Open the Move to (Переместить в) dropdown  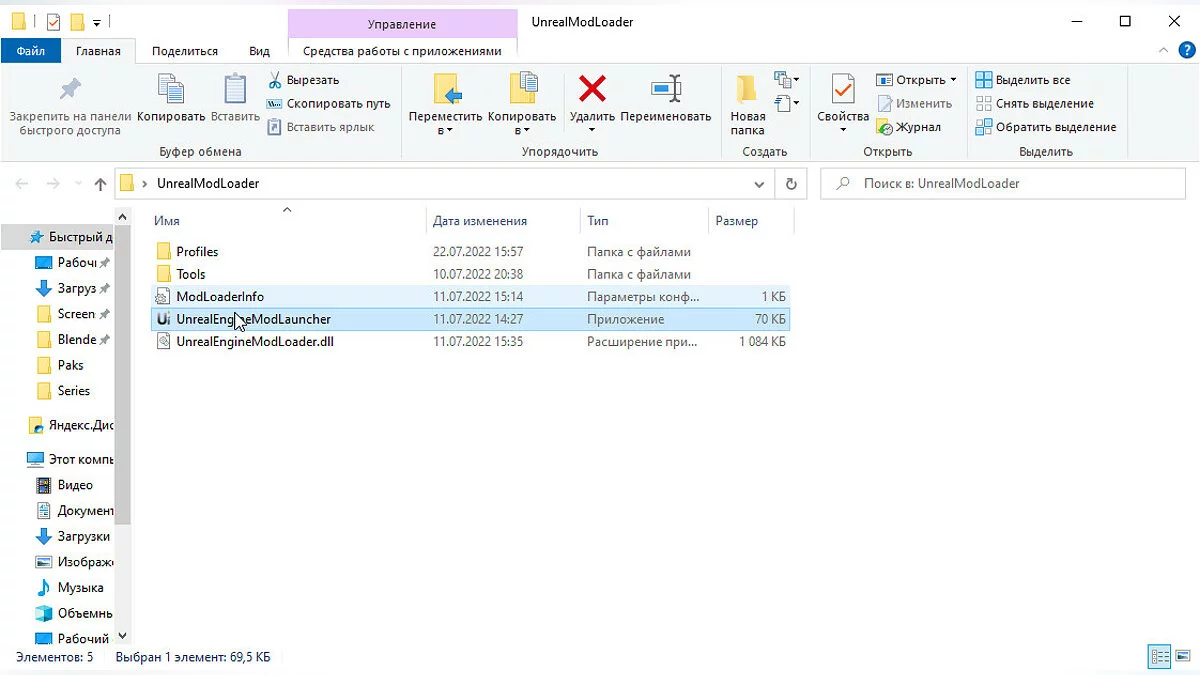pos(445,130)
